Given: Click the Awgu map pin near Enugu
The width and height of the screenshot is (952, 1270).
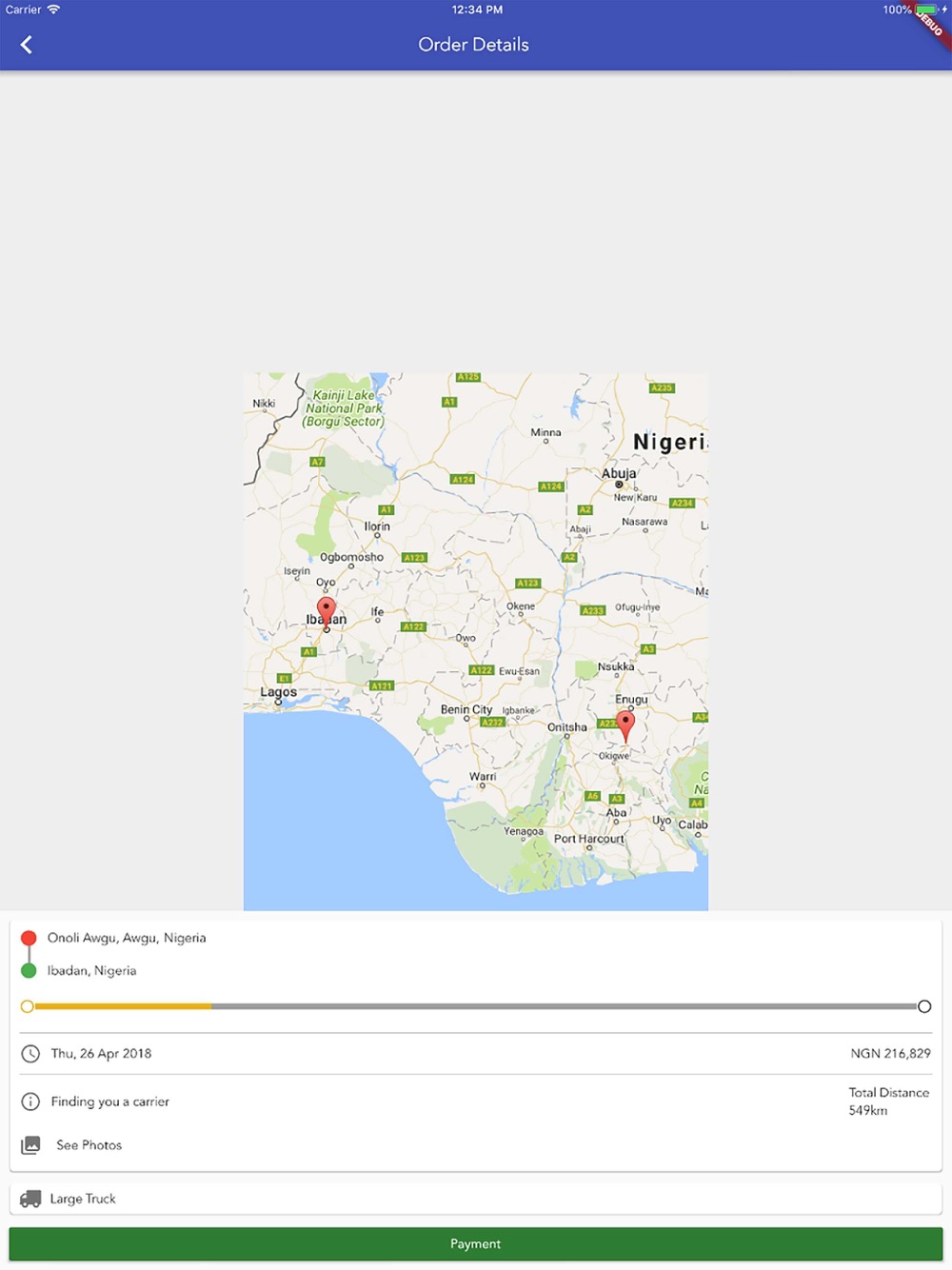Looking at the screenshot, I should coord(625,724).
